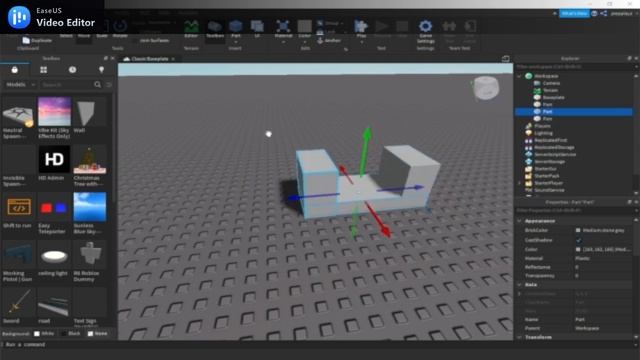Open the Toolbox Recent clock tab
The width and height of the screenshot is (640, 360).
click(72, 70)
